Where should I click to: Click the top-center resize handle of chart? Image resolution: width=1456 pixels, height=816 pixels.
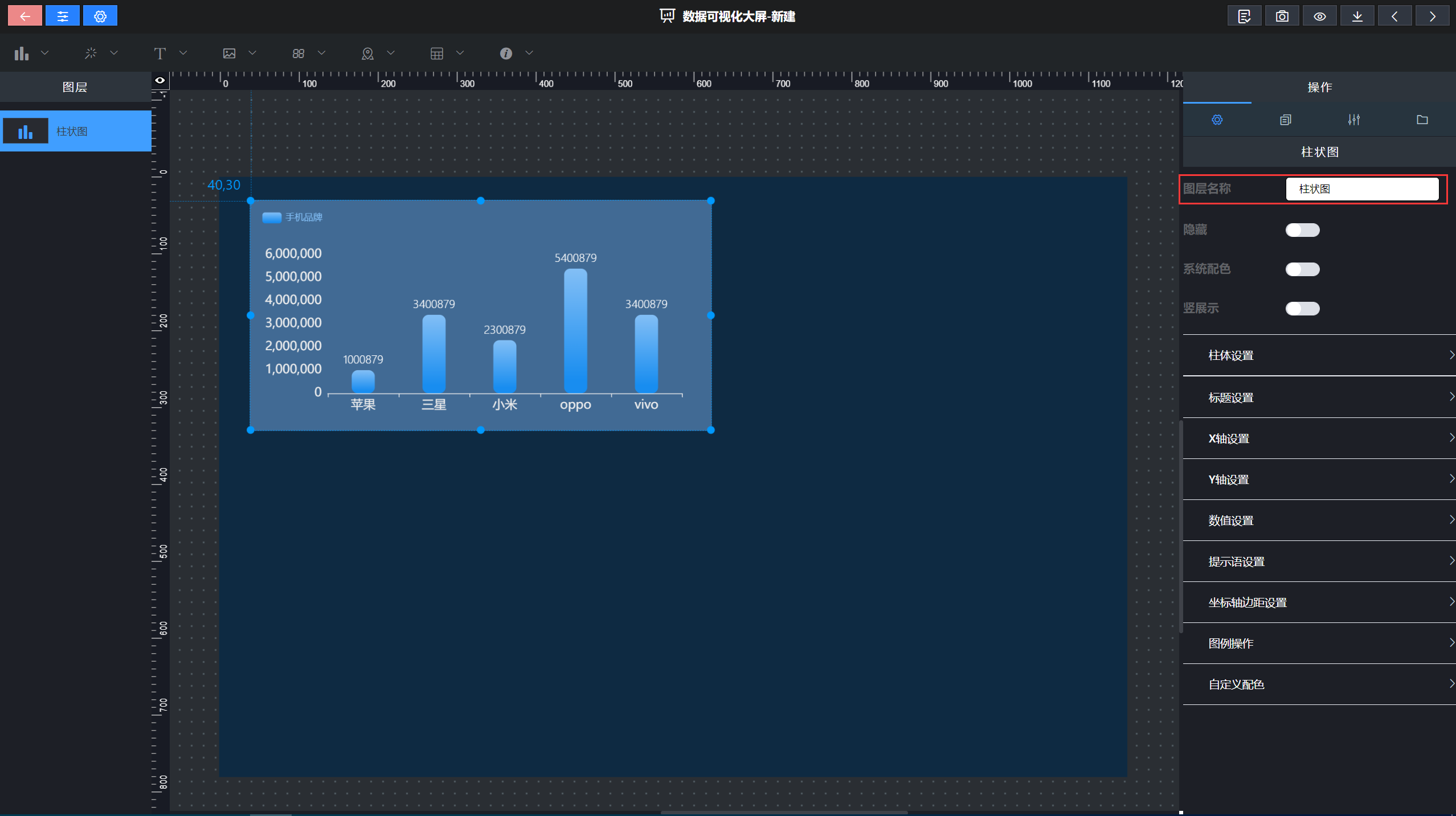click(481, 200)
